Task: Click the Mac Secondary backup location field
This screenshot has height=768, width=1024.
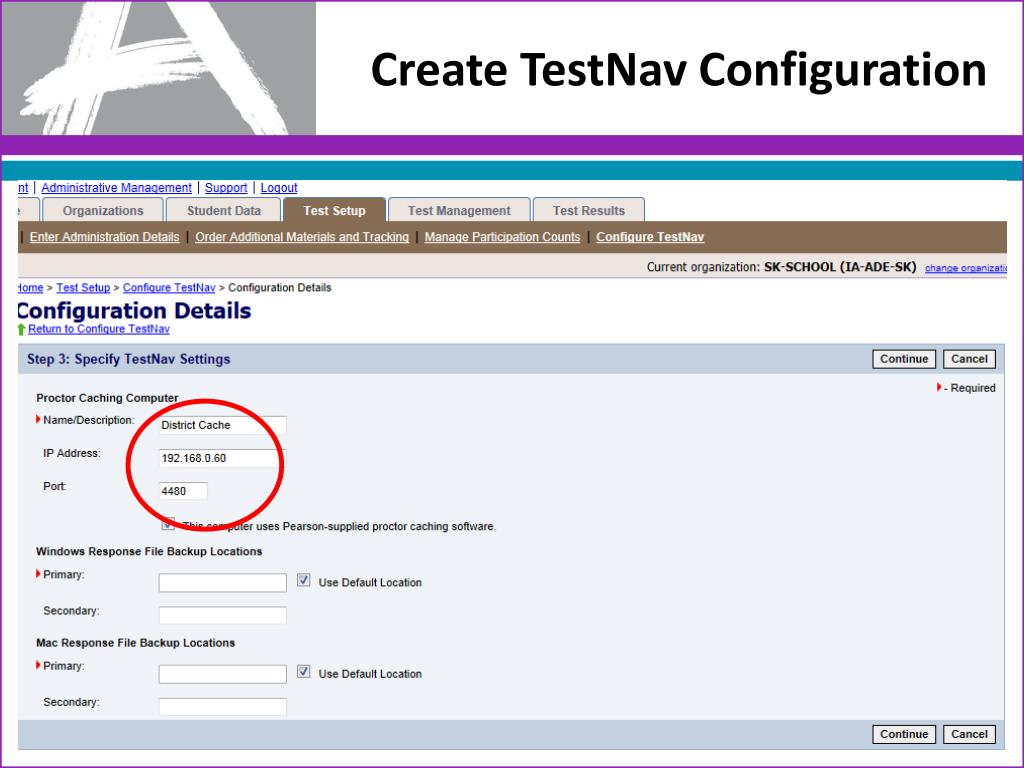Action: 222,706
